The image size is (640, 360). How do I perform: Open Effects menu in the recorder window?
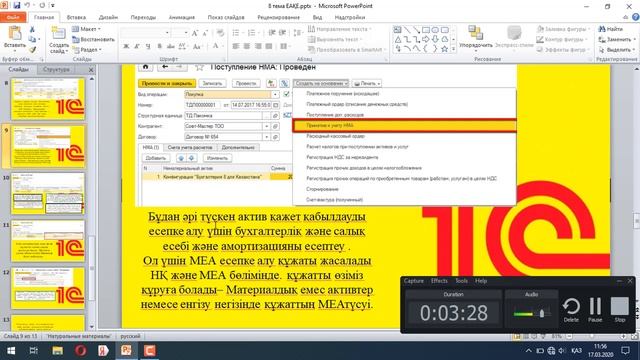click(439, 281)
